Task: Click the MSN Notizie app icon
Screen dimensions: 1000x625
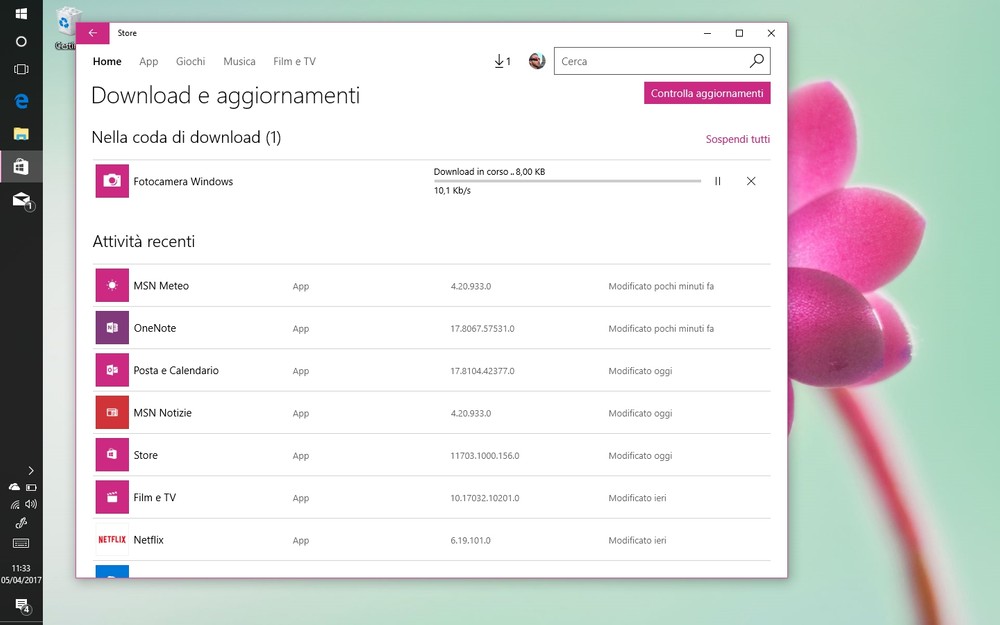Action: [x=112, y=413]
